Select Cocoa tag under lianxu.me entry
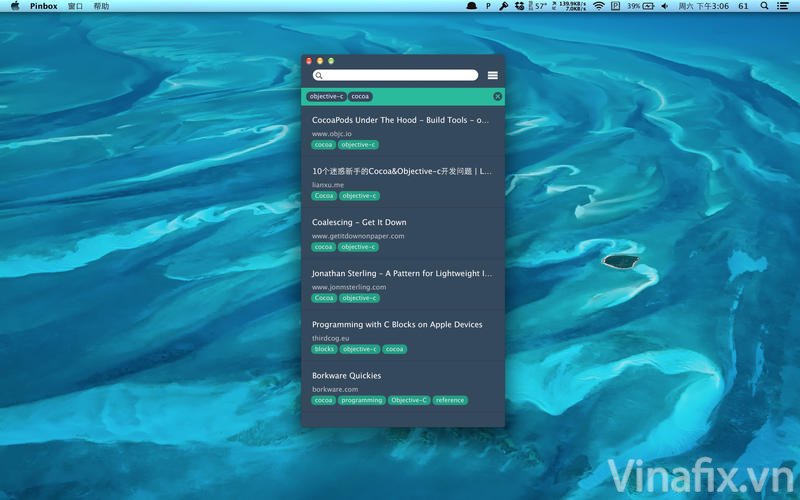This screenshot has height=500, width=800. pyautogui.click(x=324, y=196)
